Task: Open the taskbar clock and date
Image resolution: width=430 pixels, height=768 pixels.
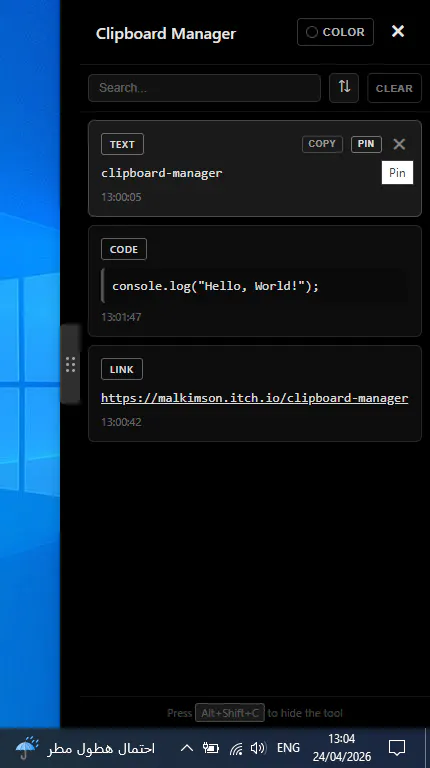Action: (x=342, y=748)
